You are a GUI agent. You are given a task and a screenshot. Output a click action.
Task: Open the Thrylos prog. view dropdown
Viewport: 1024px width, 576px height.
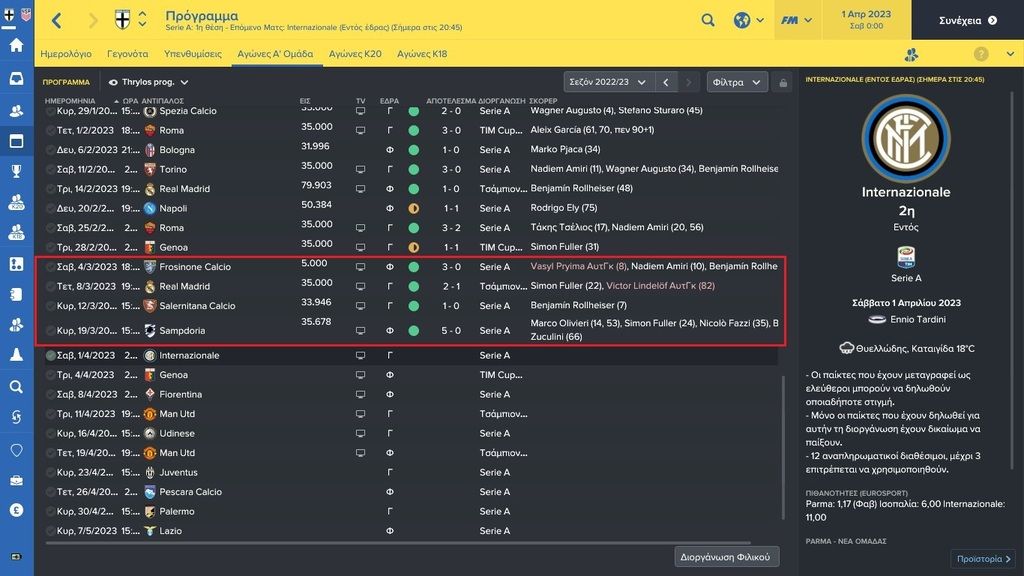pyautogui.click(x=148, y=82)
